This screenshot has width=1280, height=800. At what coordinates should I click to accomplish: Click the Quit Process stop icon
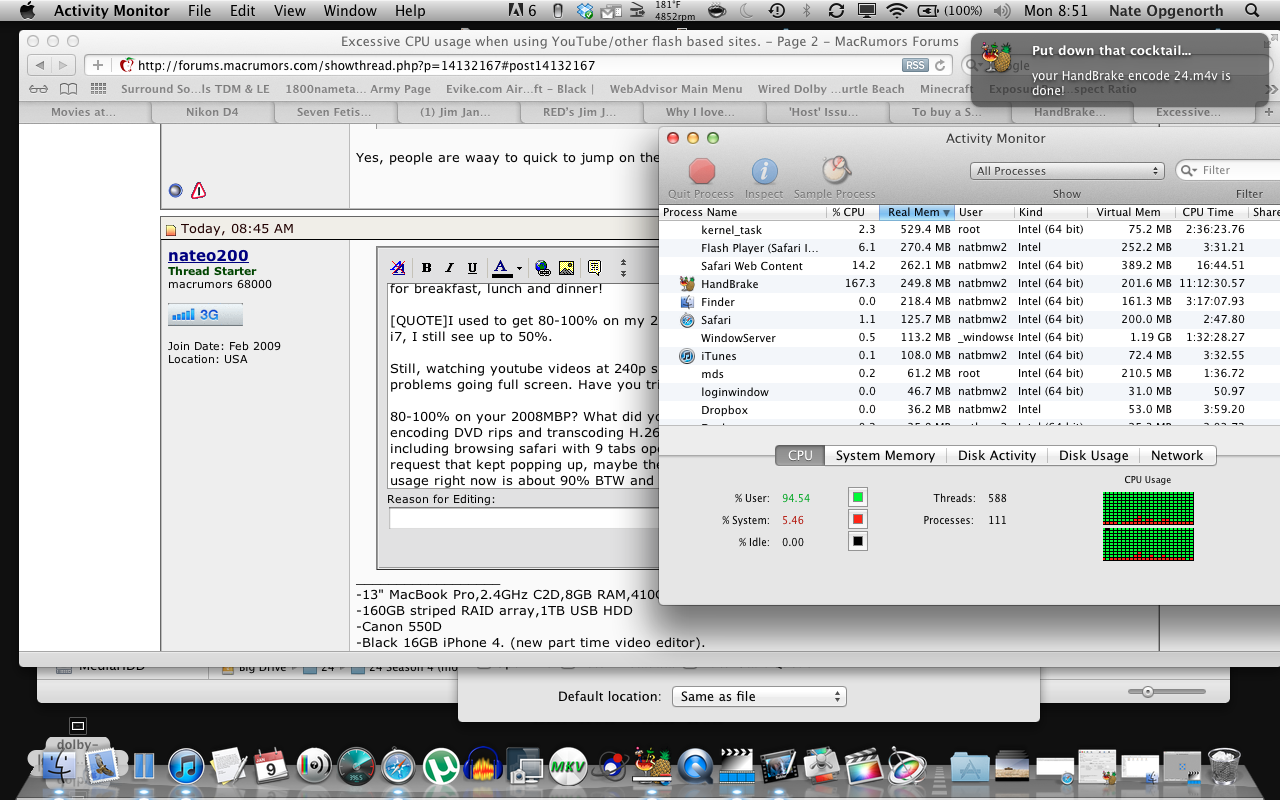702,171
